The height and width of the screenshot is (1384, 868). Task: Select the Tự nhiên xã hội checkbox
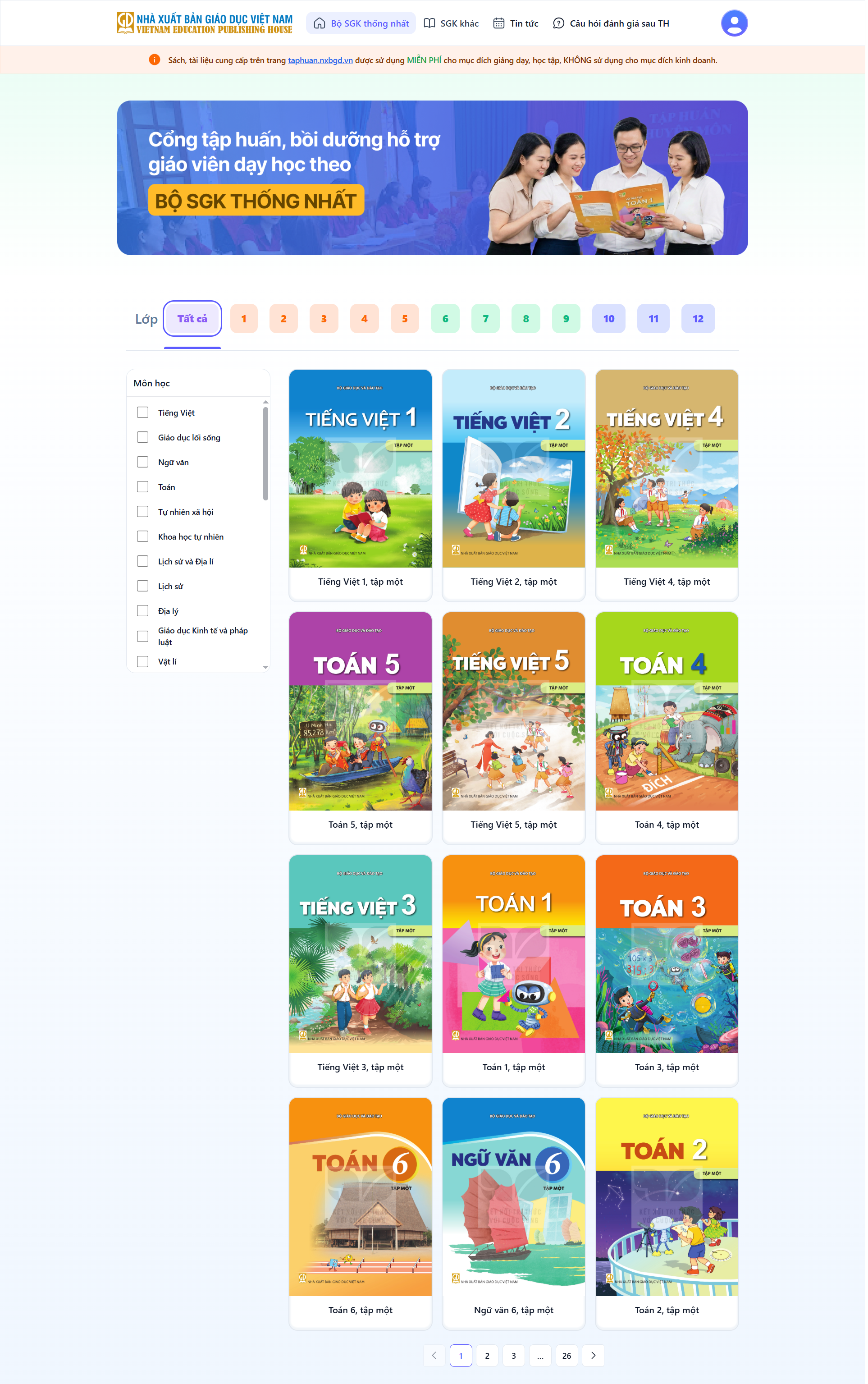(x=143, y=511)
